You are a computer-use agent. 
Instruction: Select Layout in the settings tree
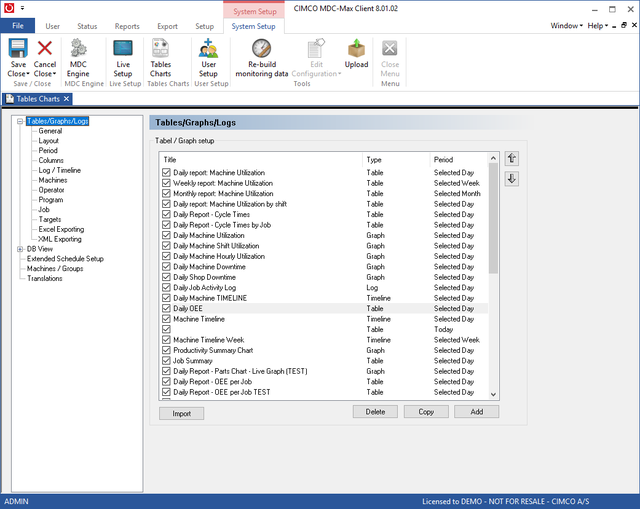[x=49, y=141]
